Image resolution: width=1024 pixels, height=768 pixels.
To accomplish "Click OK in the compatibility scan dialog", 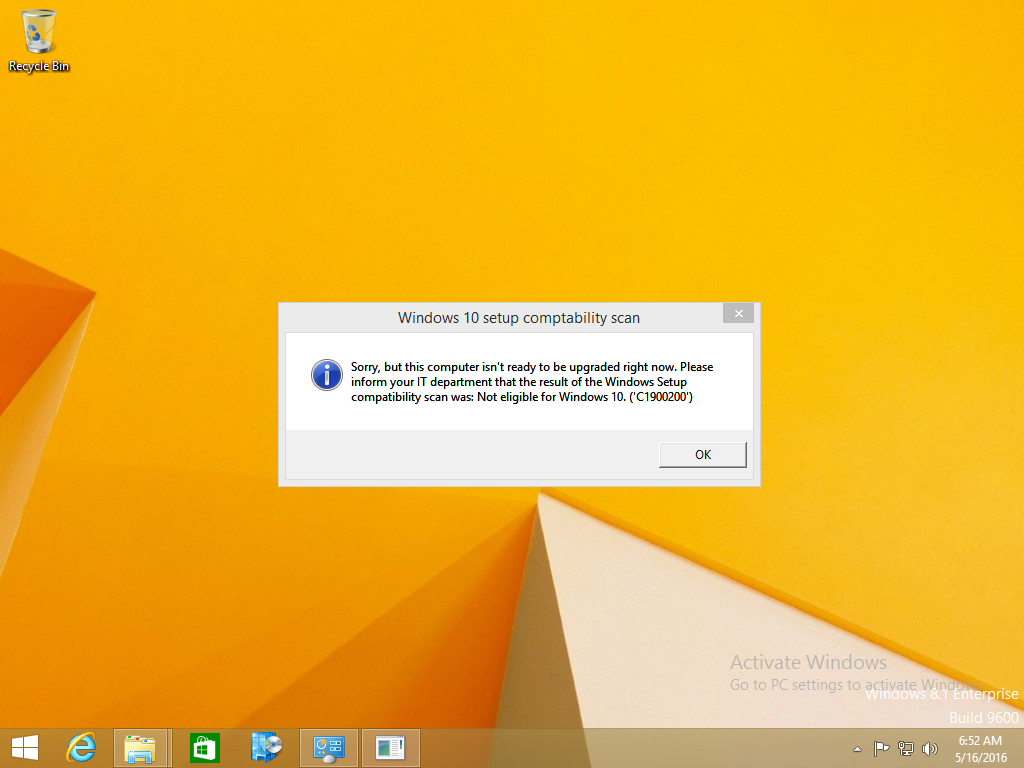I will click(x=703, y=455).
